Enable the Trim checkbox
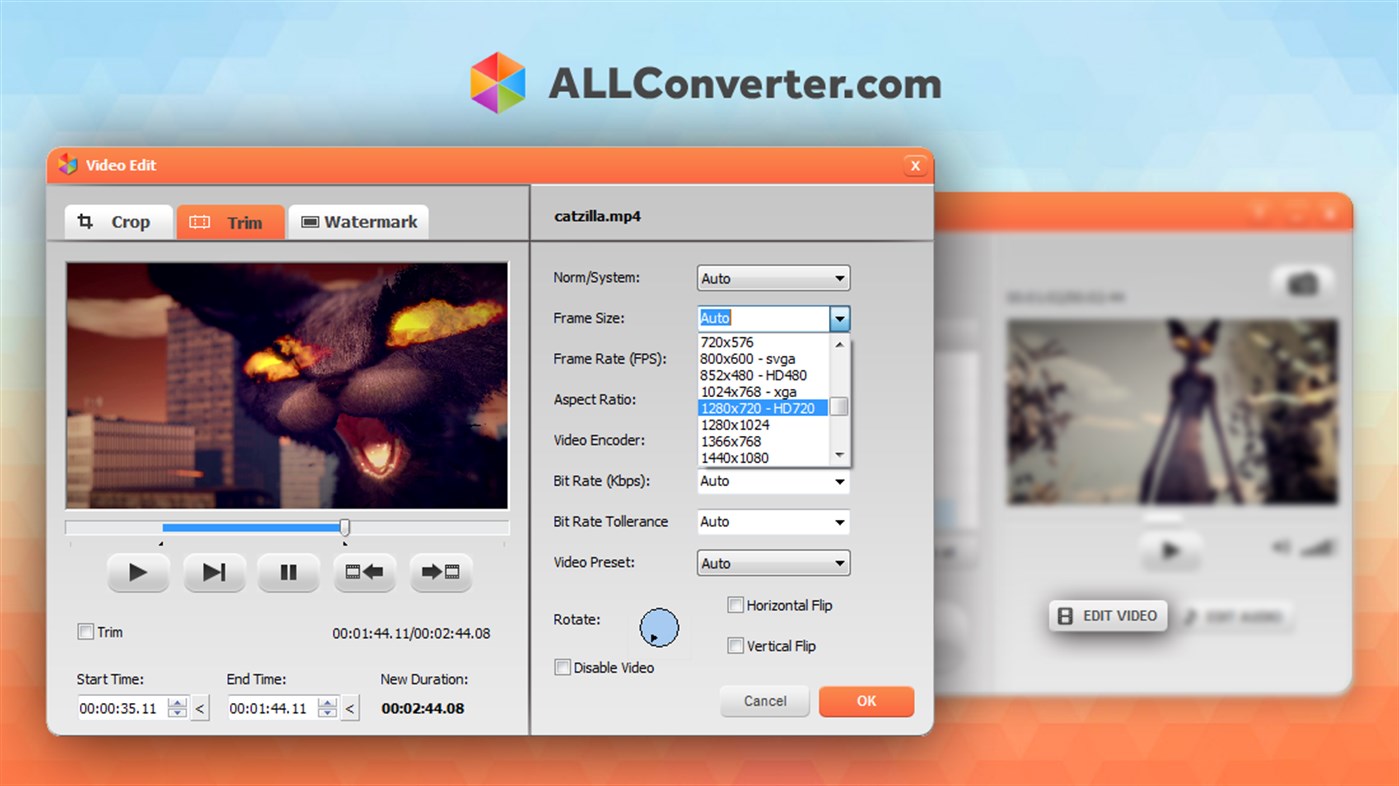Screen dimensions: 1399x786 click(x=86, y=632)
